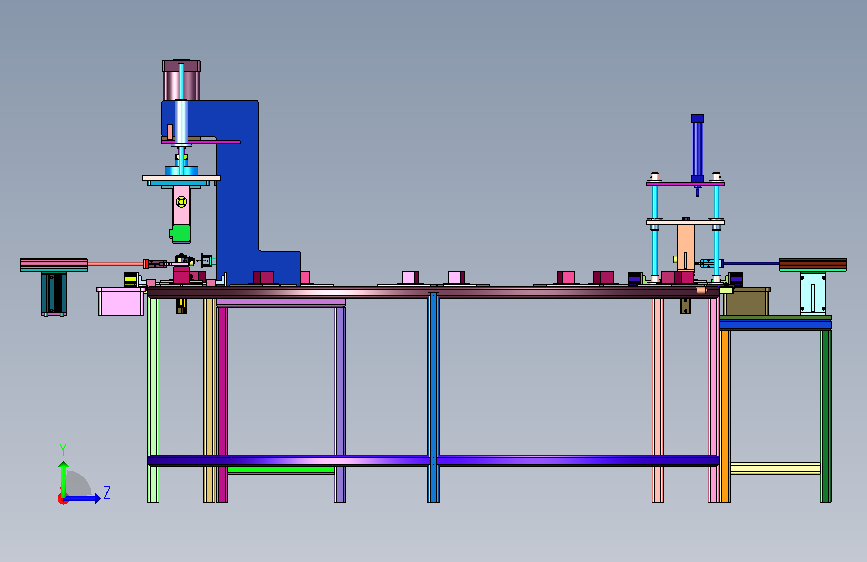
Task: Select the pink cylinder on top of the press
Action: 181,81
